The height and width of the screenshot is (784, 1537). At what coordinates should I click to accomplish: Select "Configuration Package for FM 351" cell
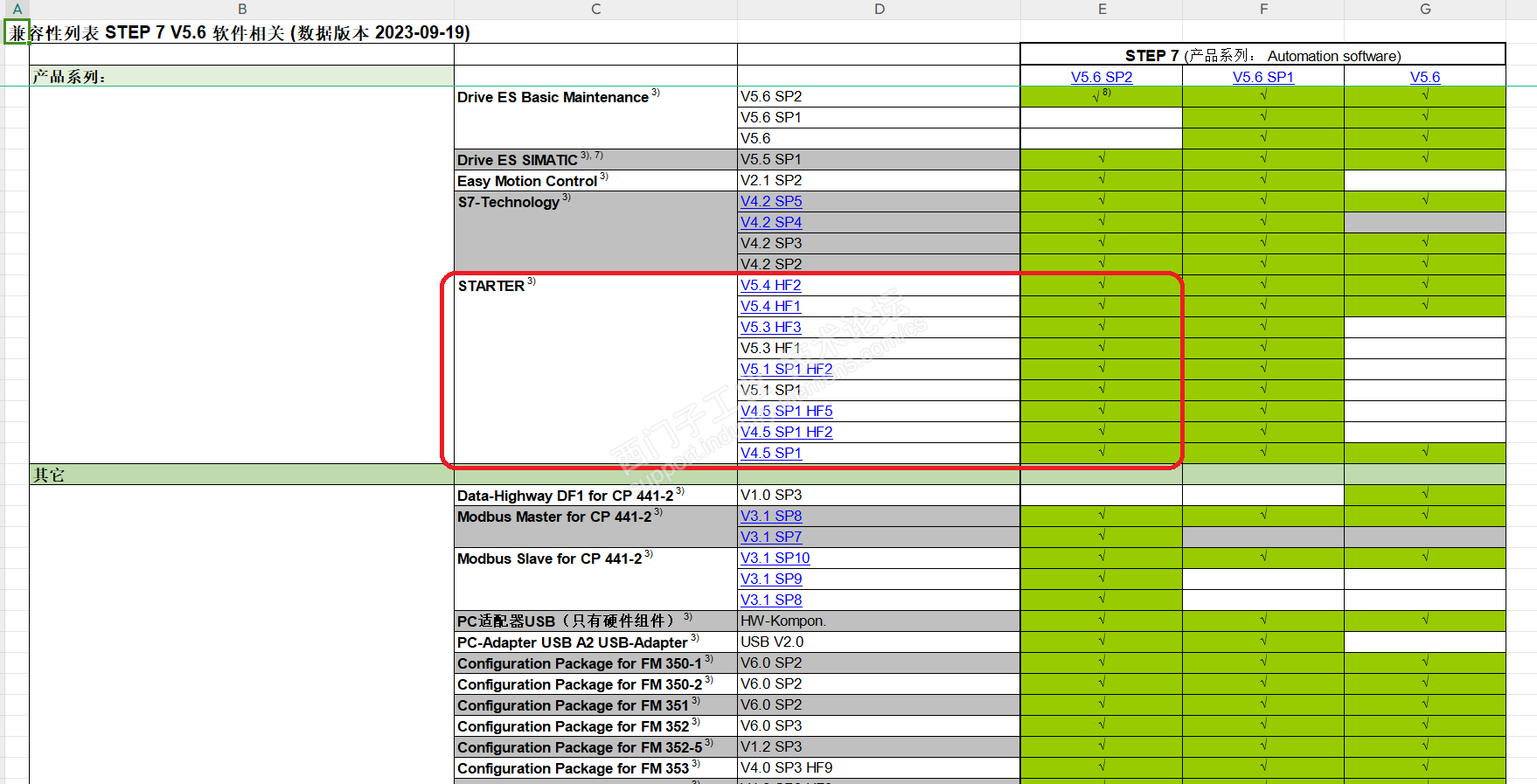click(596, 704)
